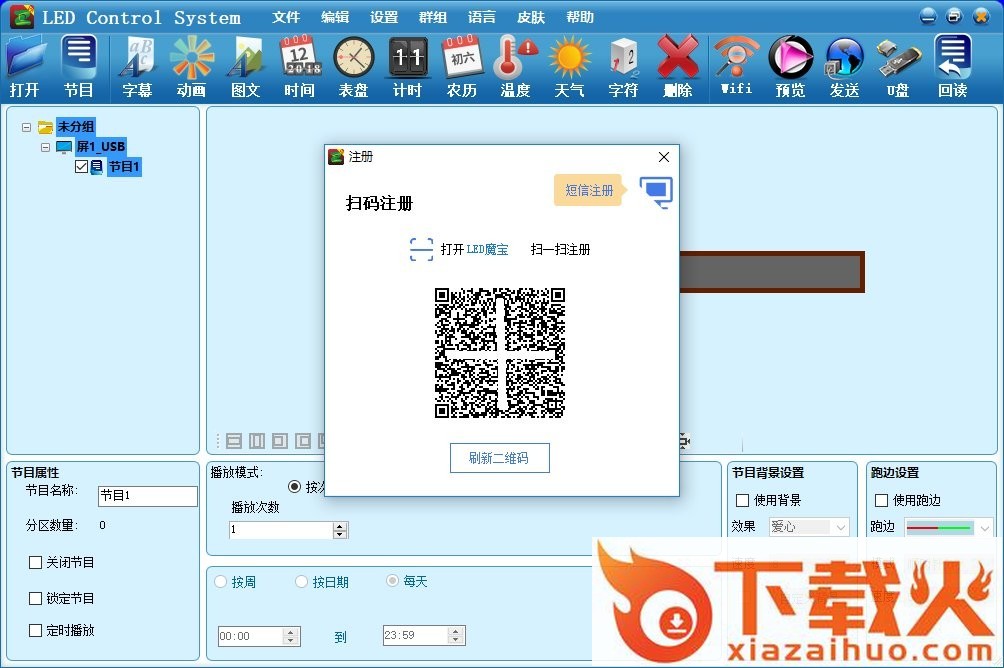Adjust end time 23:59 spinner
1004x668 pixels.
pyautogui.click(x=455, y=635)
